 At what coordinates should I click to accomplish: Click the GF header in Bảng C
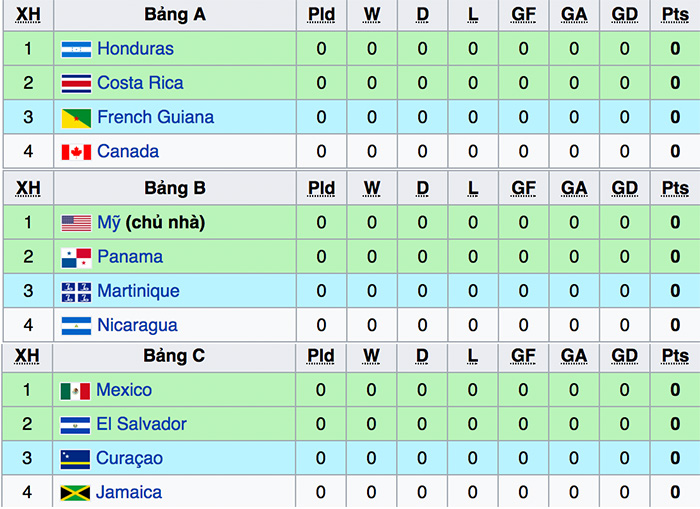pos(523,356)
